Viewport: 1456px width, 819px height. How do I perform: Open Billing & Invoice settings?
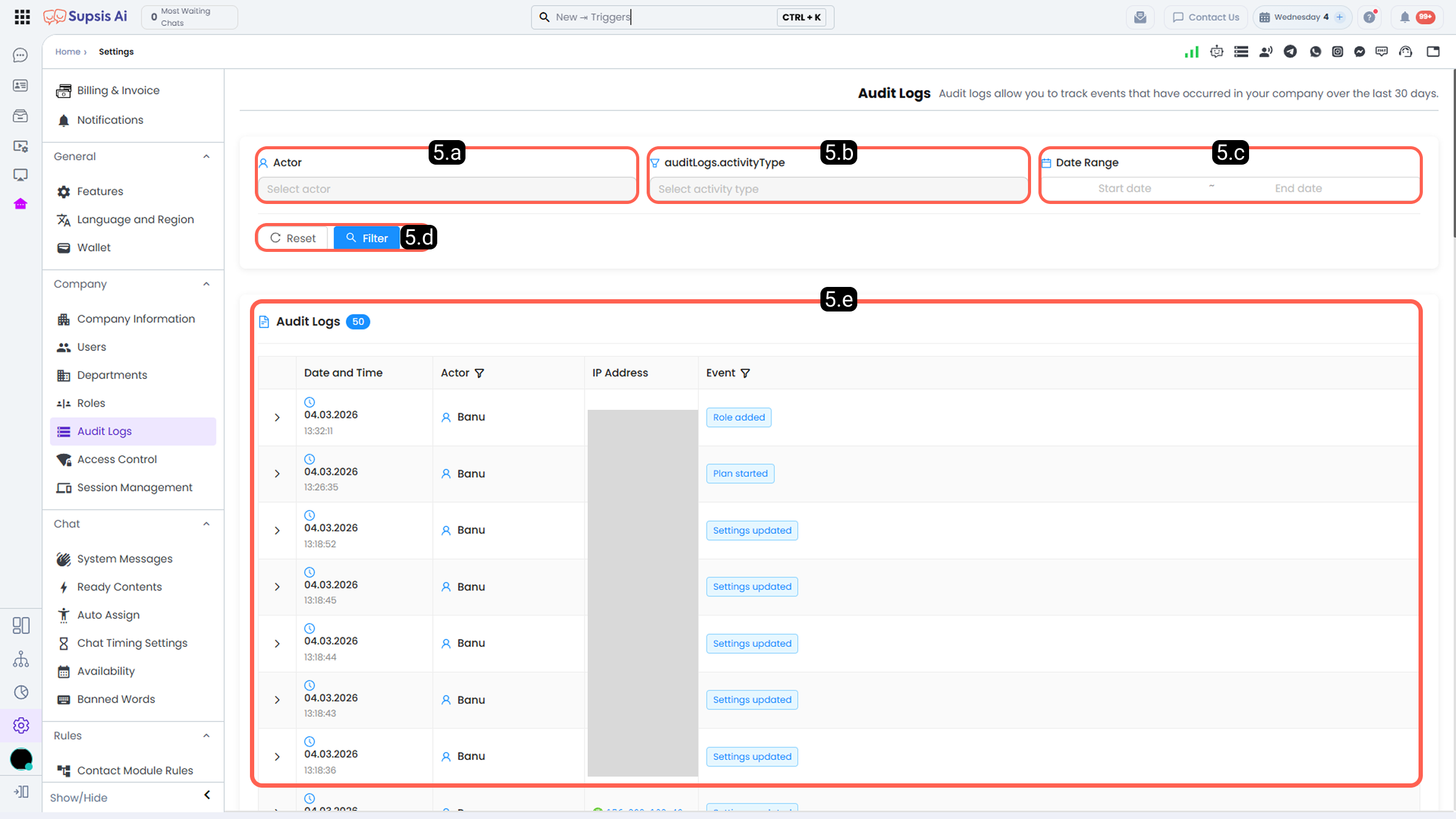133,91
